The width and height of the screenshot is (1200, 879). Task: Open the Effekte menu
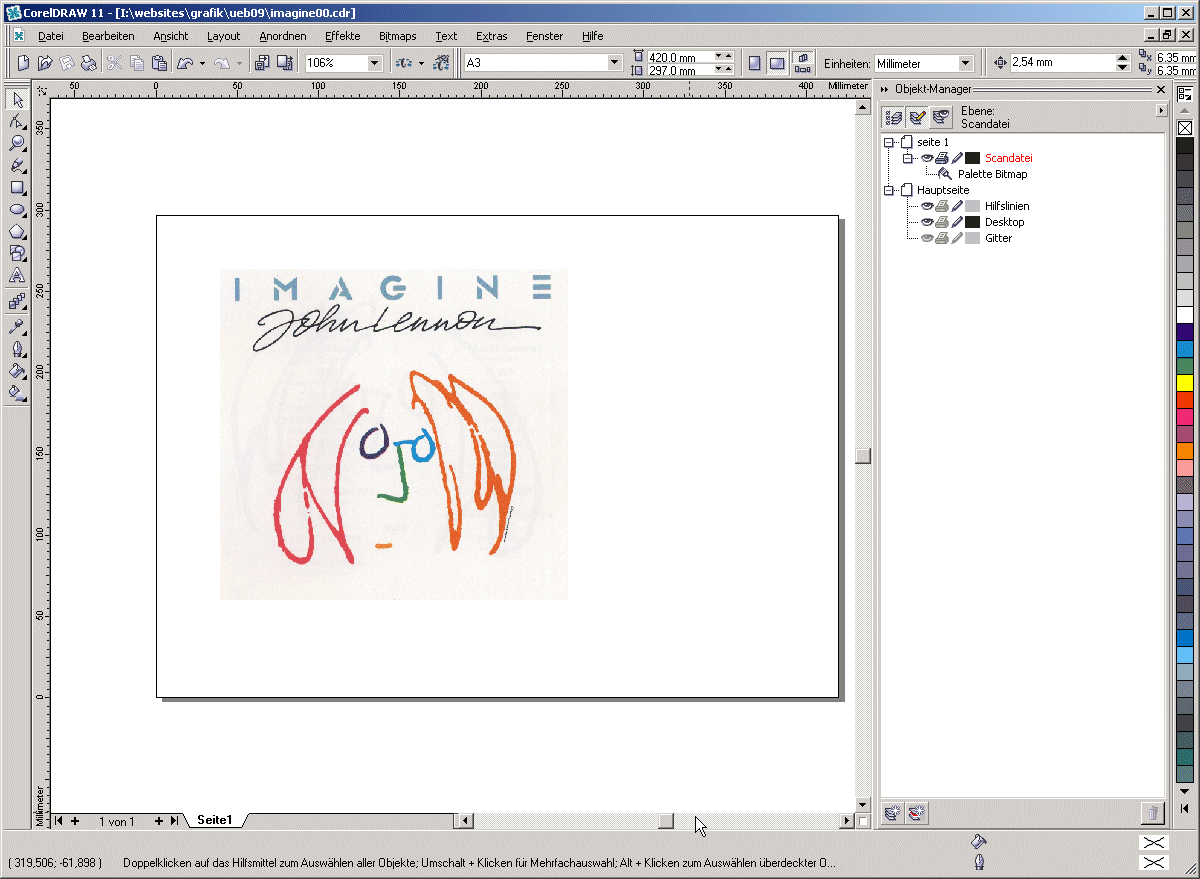[342, 36]
